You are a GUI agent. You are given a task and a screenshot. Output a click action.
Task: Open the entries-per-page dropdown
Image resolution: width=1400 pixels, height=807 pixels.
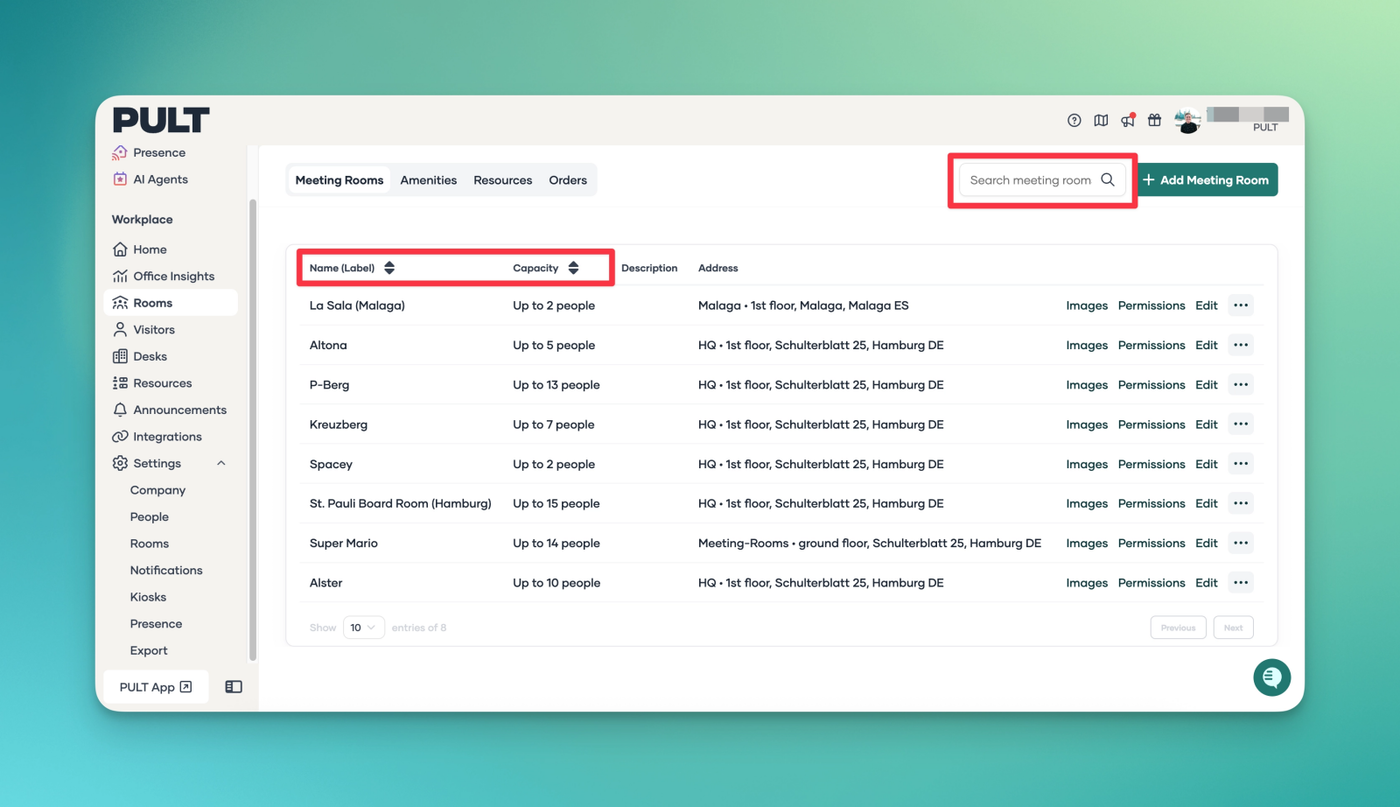pyautogui.click(x=363, y=628)
